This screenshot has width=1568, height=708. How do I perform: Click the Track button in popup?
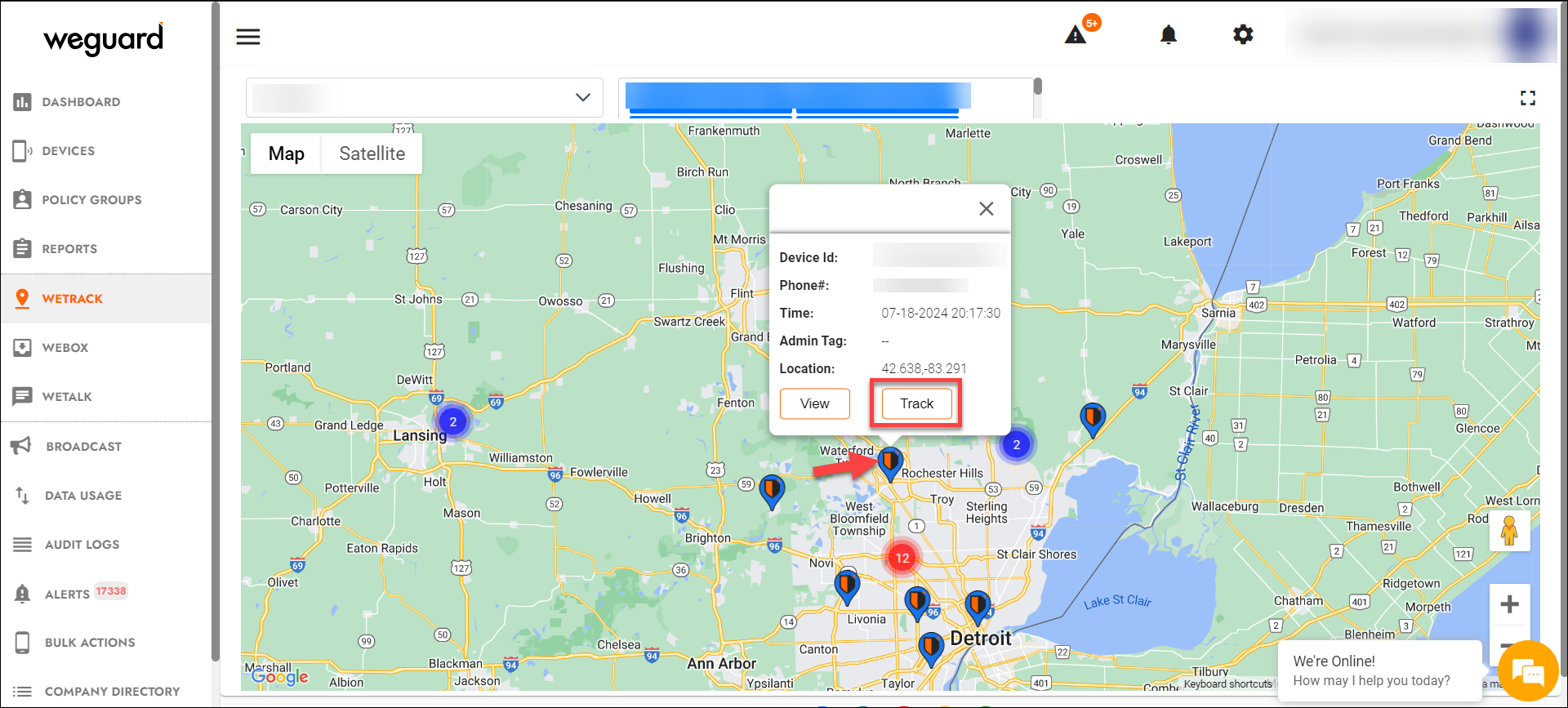pos(916,403)
